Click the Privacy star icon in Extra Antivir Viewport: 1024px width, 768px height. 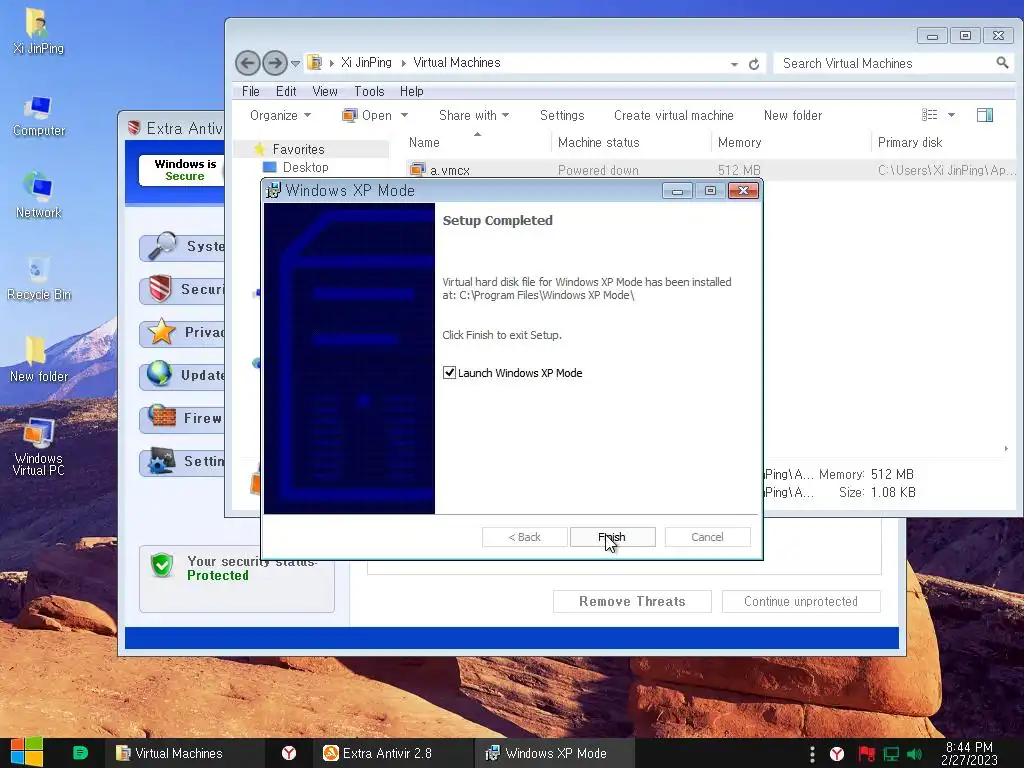161,332
